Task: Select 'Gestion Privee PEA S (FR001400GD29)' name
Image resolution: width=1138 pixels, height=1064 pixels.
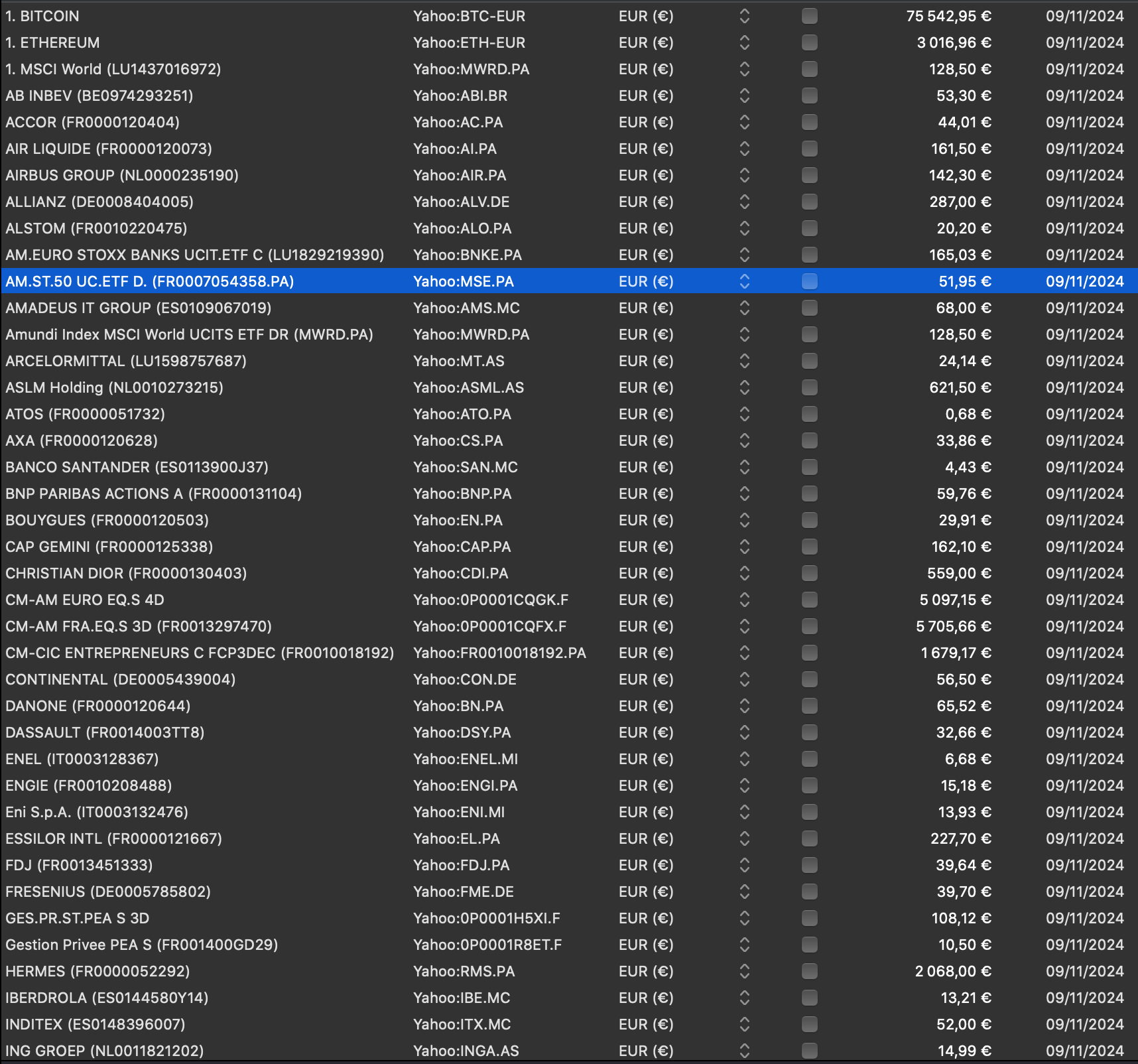Action: [x=141, y=945]
